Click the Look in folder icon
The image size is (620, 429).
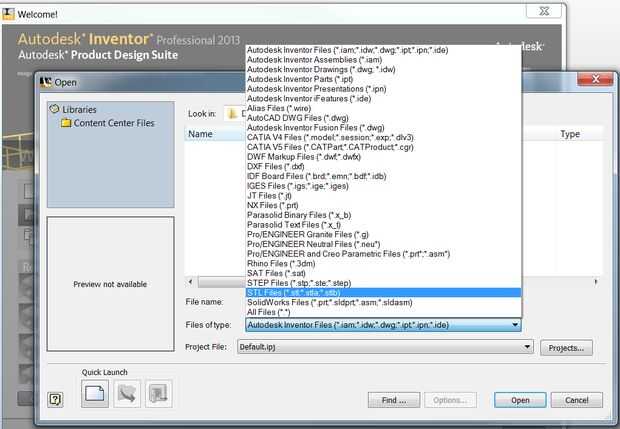click(x=232, y=113)
